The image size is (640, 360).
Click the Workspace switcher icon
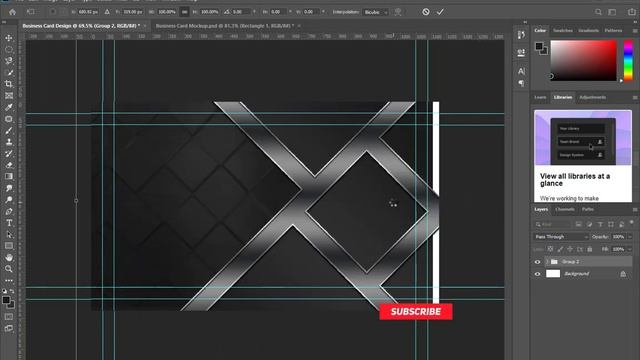(x=612, y=12)
